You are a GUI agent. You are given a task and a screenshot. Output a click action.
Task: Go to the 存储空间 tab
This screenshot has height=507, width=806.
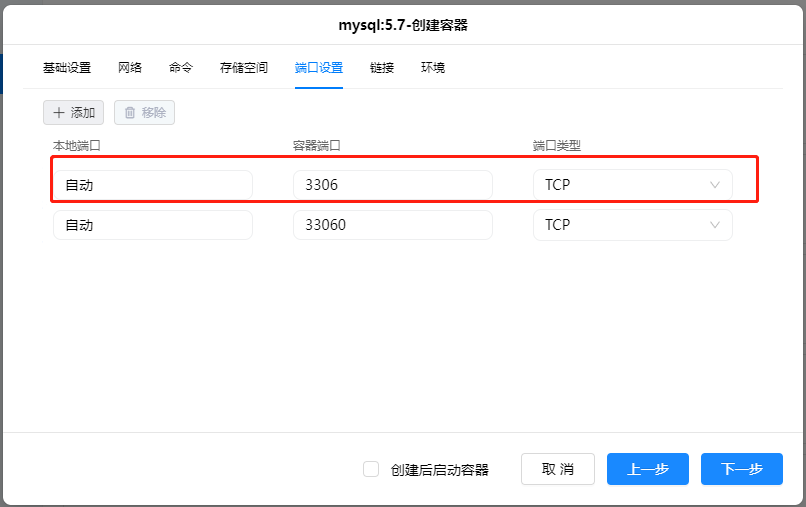click(x=244, y=68)
